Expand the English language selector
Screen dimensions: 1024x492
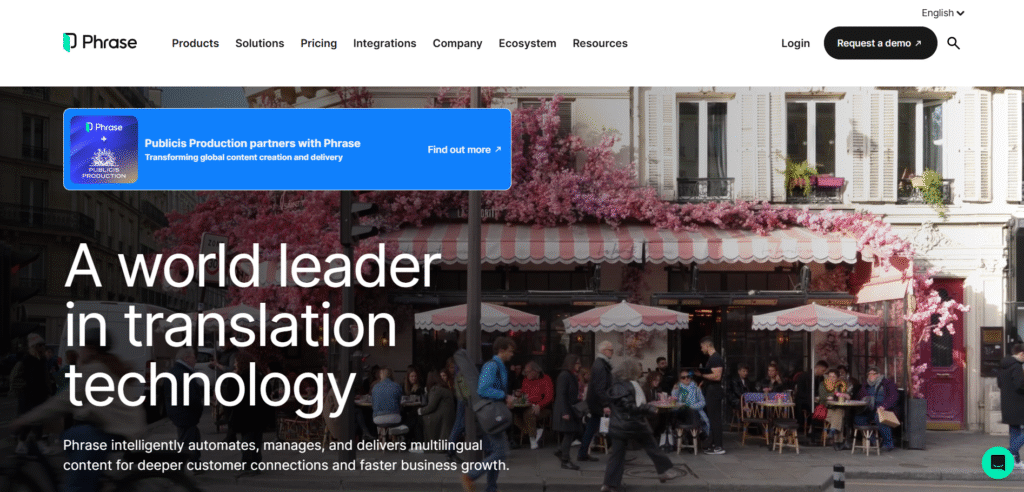(942, 13)
